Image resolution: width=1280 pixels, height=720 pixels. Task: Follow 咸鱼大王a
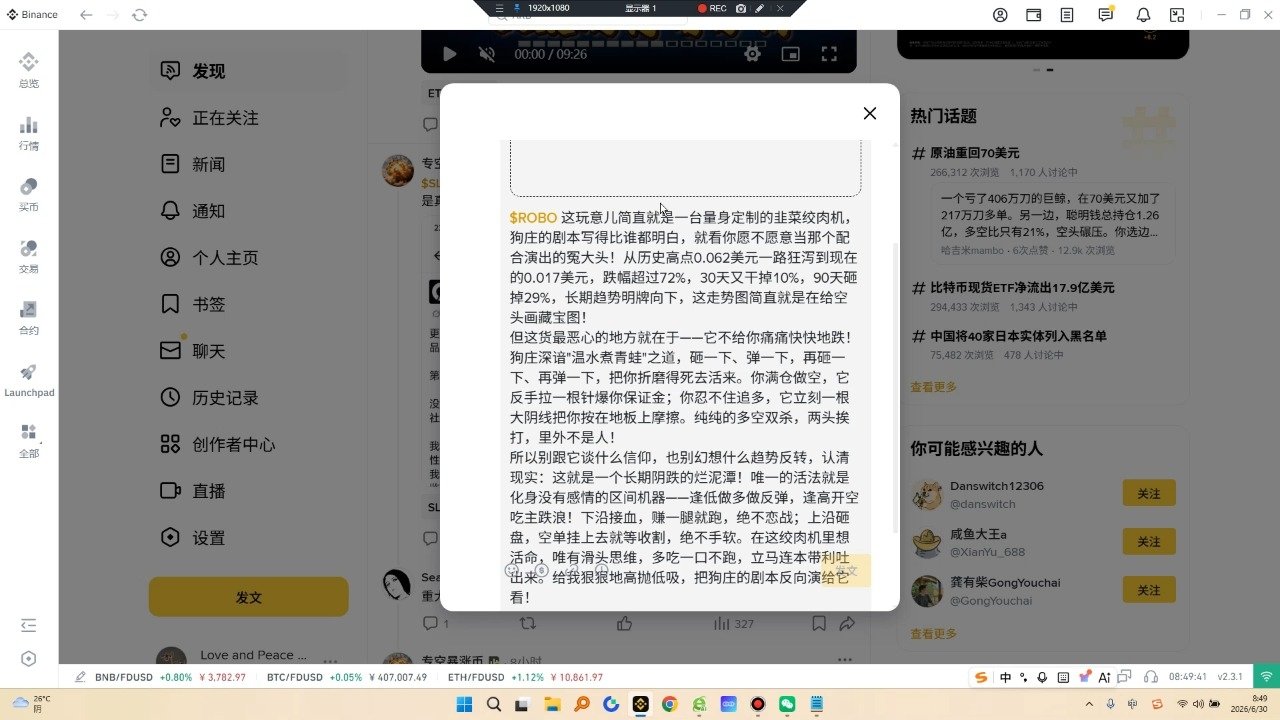[x=1149, y=542]
